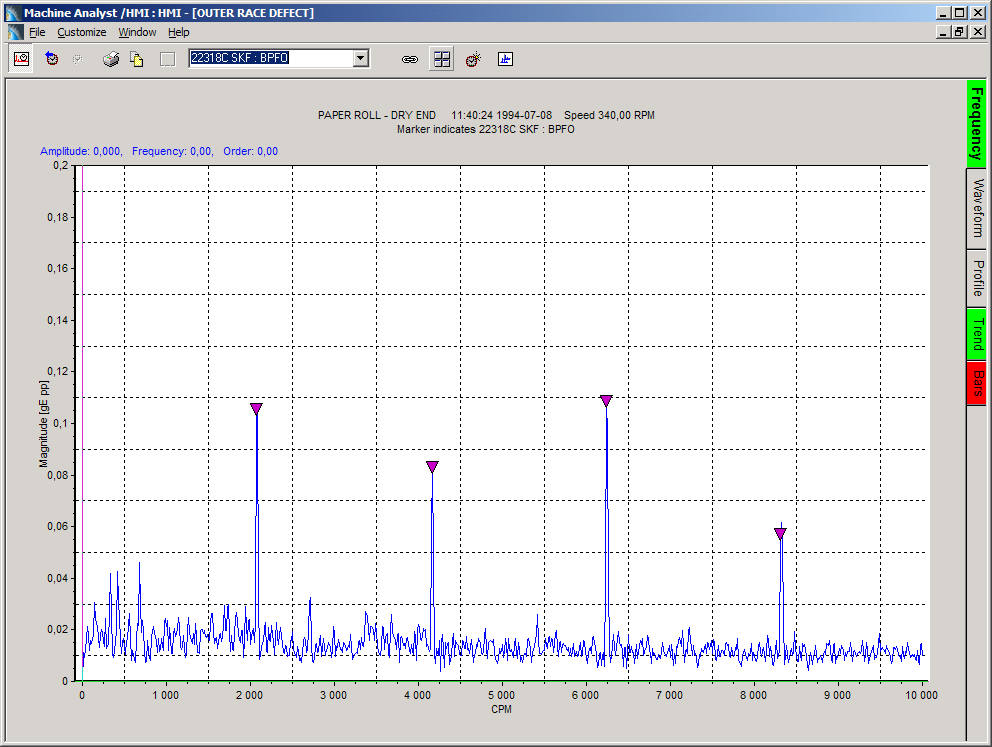Click the 'PAPER ROLL - DRY END' title

[376, 115]
